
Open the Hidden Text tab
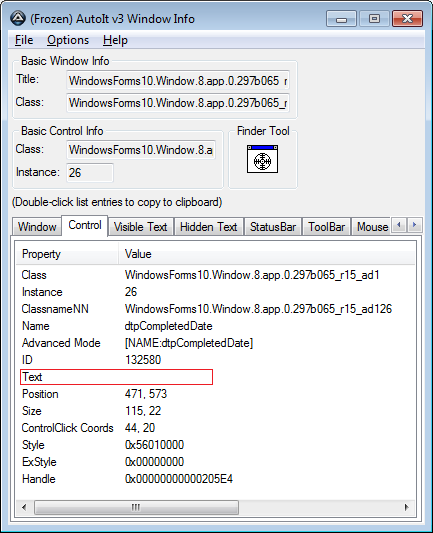pyautogui.click(x=208, y=227)
